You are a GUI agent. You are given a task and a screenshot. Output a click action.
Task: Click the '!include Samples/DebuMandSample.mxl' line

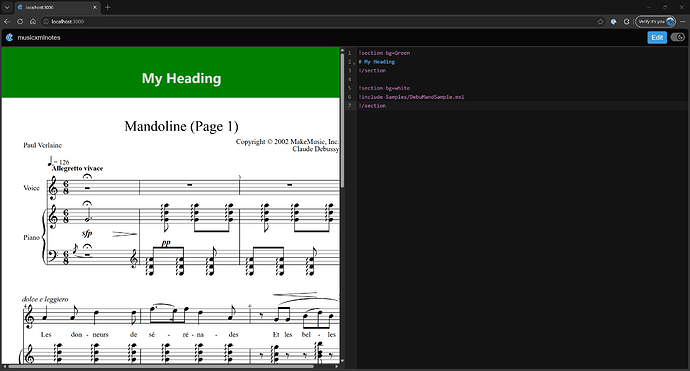(x=411, y=97)
